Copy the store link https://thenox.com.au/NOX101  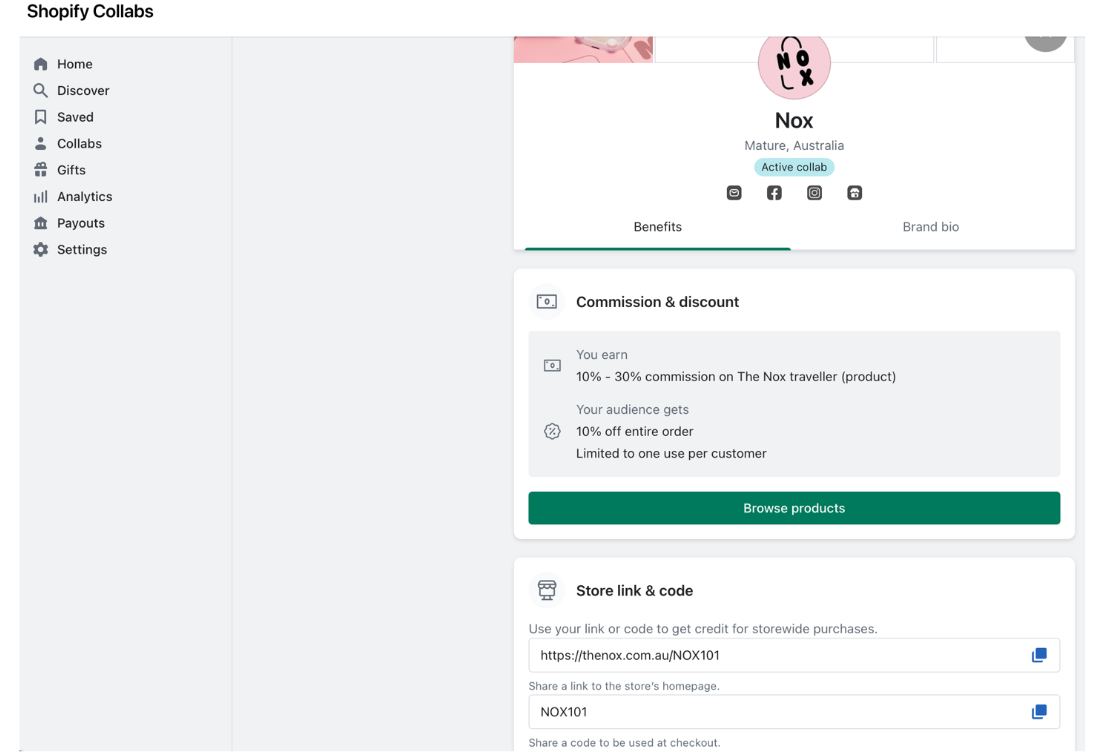tap(1039, 655)
